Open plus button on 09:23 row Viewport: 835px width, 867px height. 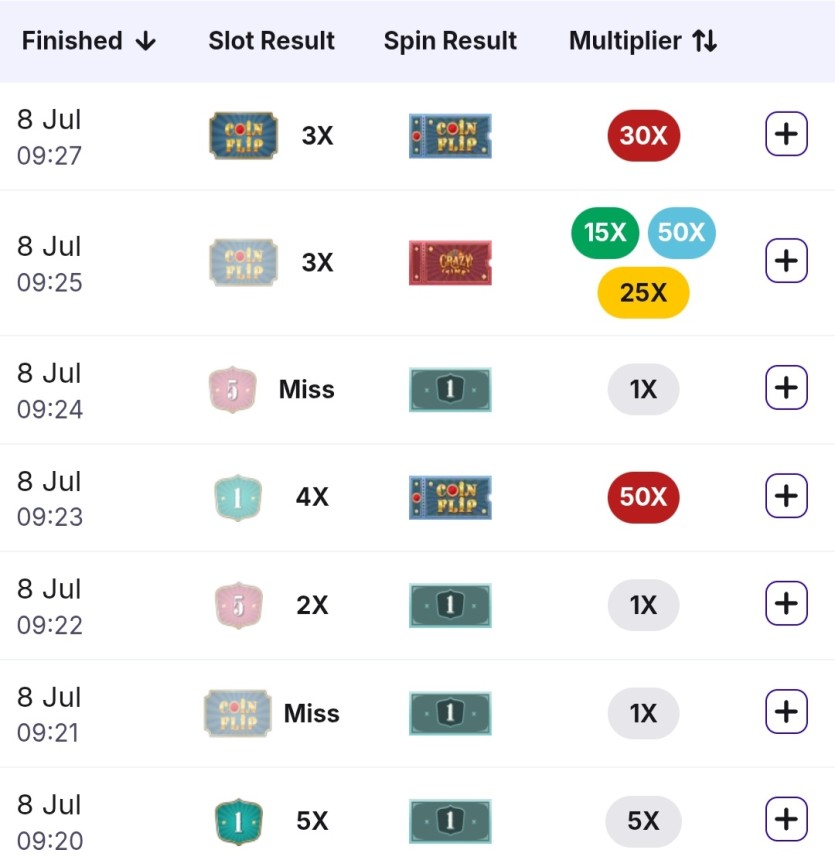[x=786, y=496]
